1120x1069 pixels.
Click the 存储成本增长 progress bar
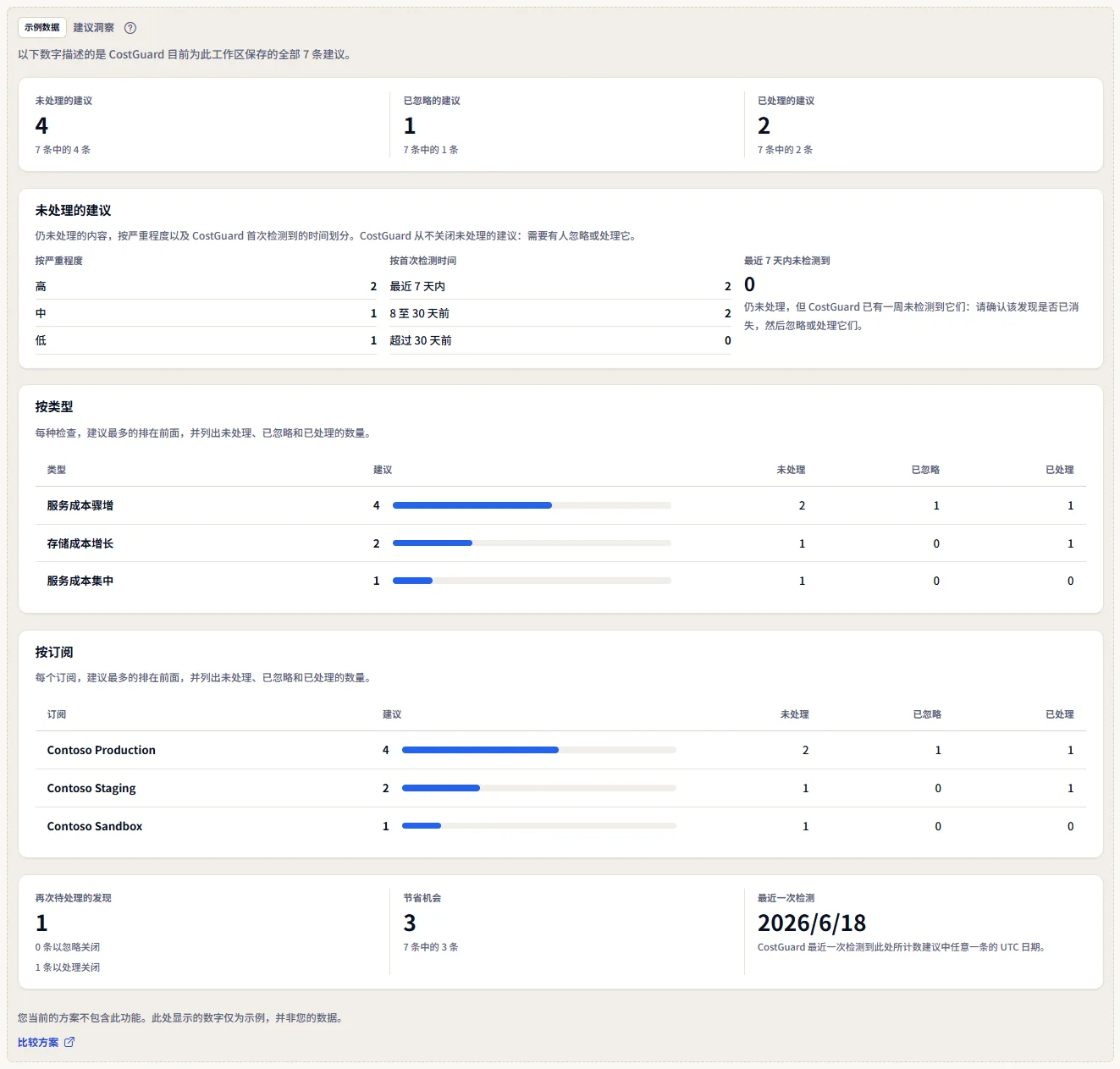click(532, 543)
